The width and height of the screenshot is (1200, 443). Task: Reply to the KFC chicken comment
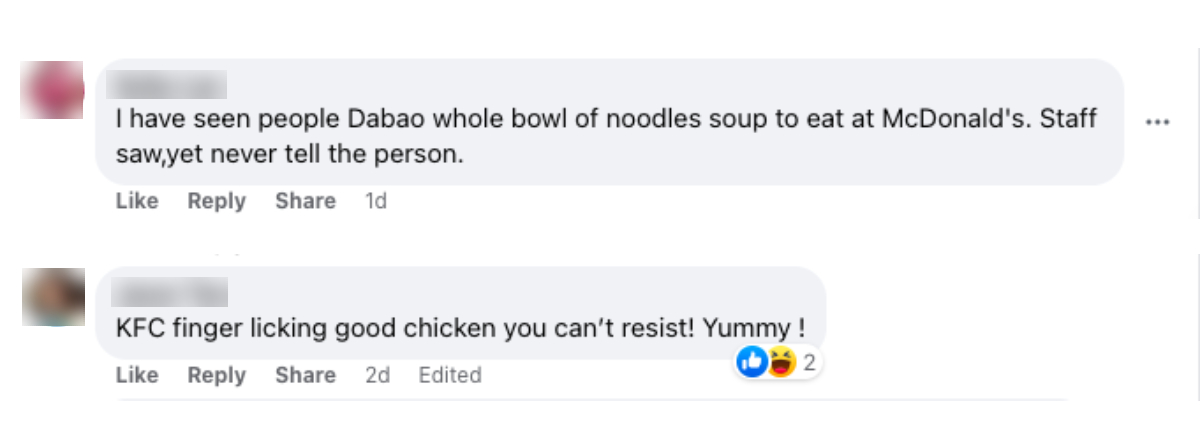216,375
